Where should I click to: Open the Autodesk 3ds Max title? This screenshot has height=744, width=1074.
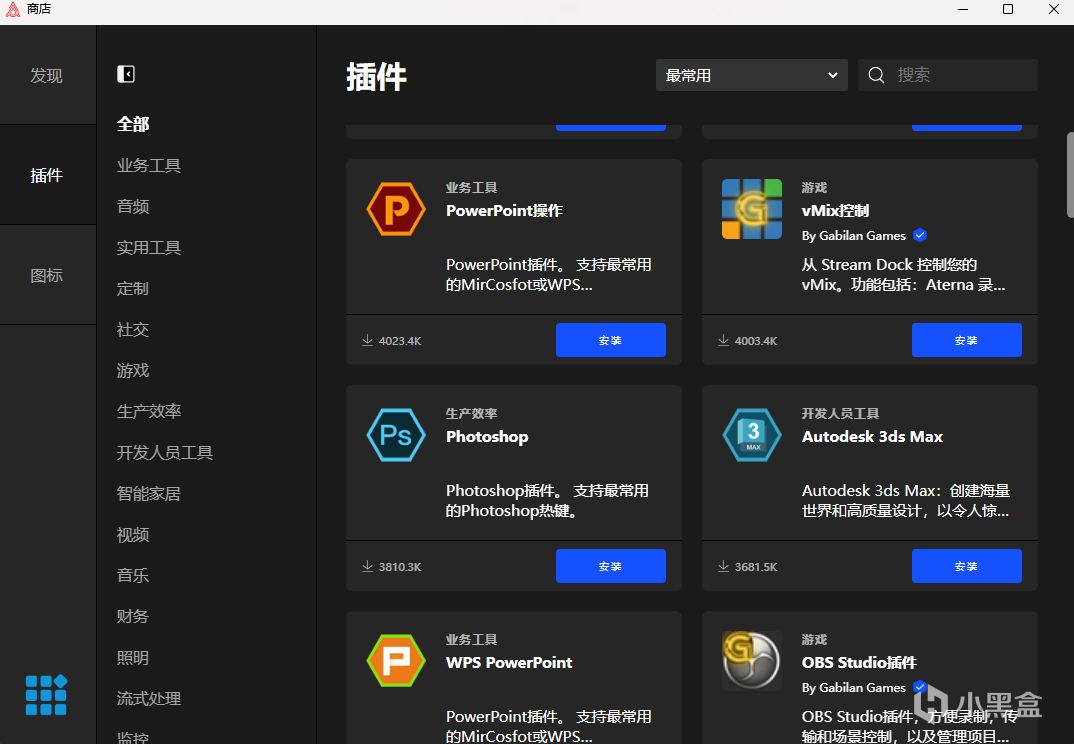pos(872,436)
